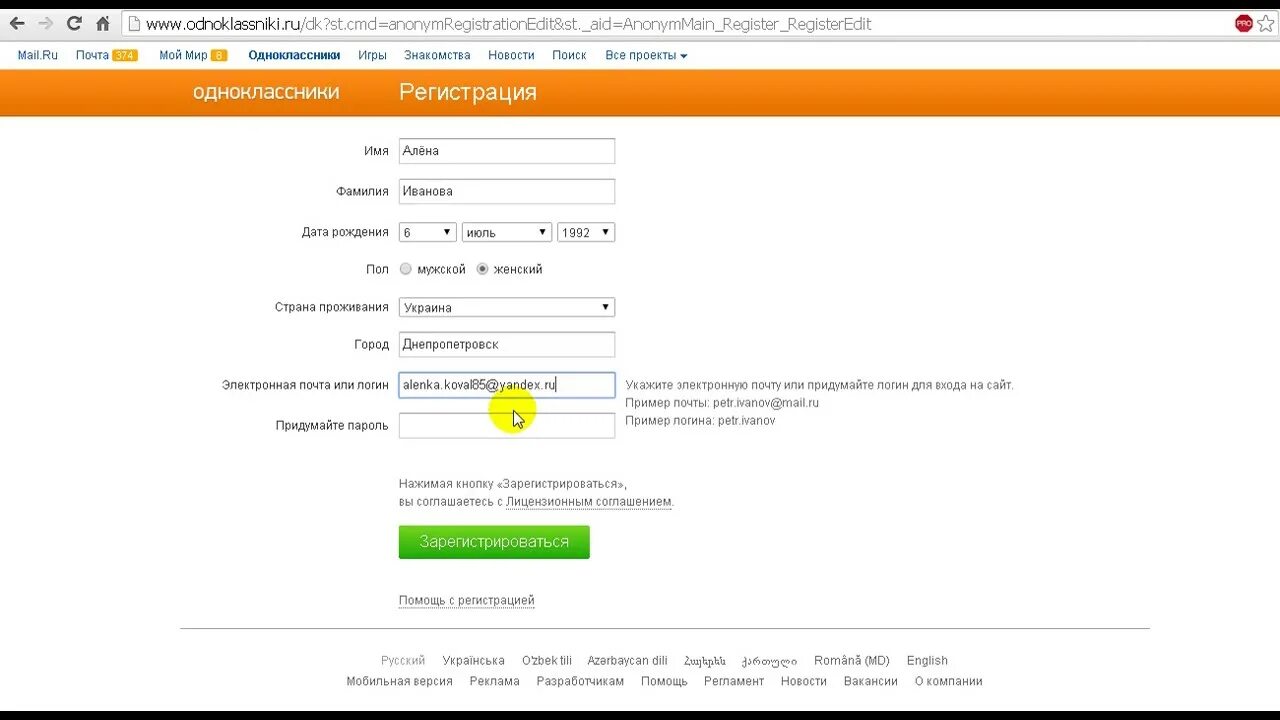Open the Помощь с регистрацией link
The height and width of the screenshot is (720, 1280).
[467, 600]
